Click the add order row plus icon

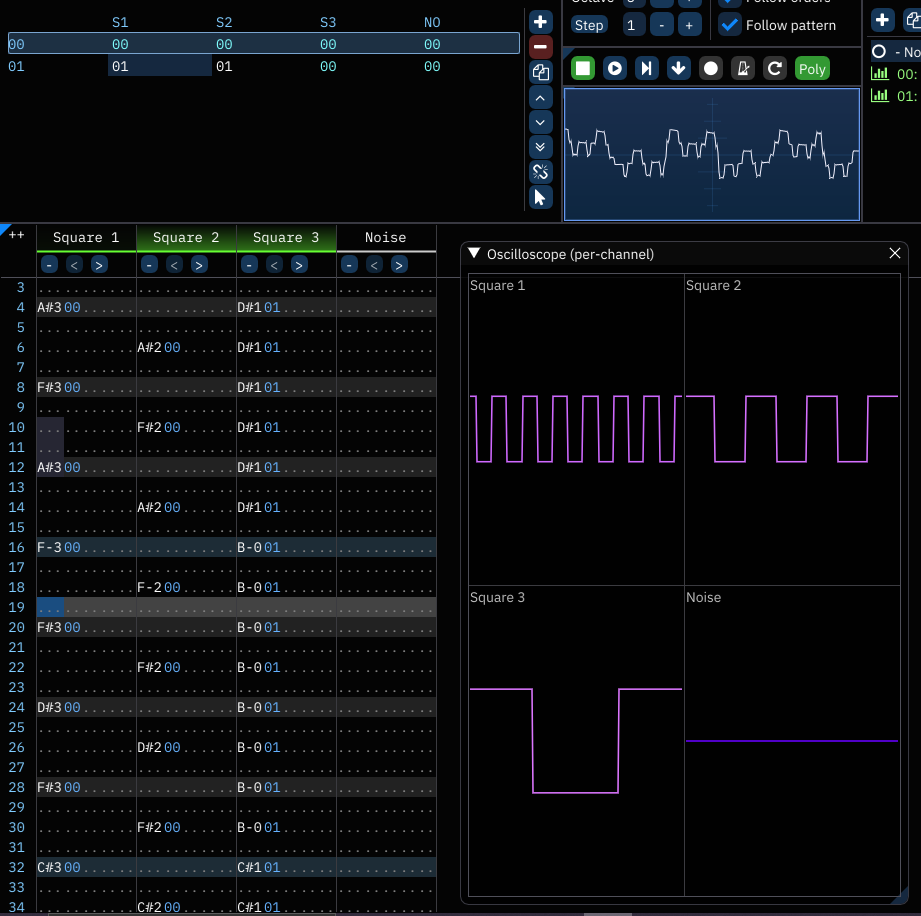540,22
